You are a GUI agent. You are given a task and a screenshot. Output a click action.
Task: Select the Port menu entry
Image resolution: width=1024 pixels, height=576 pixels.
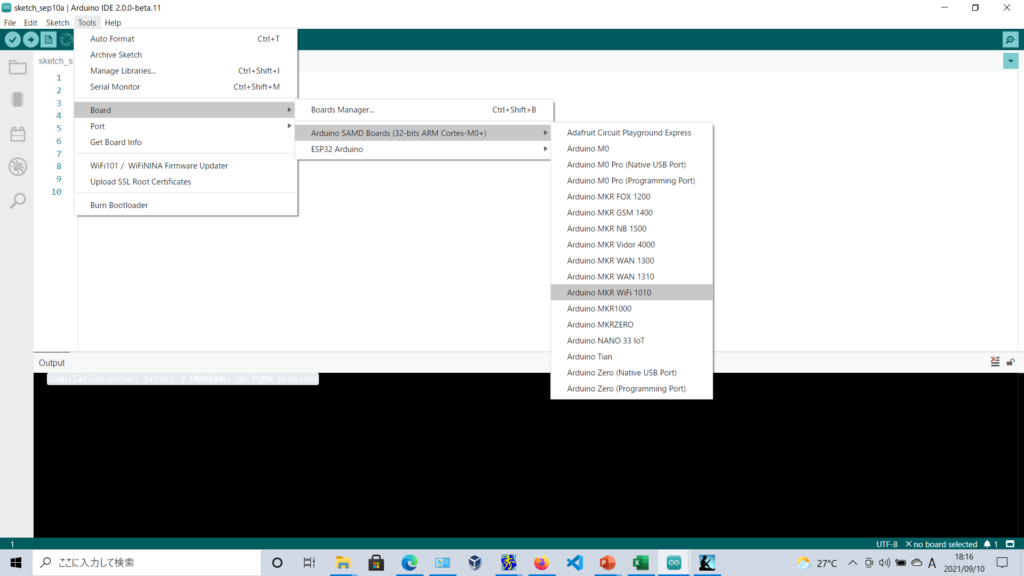(185, 126)
